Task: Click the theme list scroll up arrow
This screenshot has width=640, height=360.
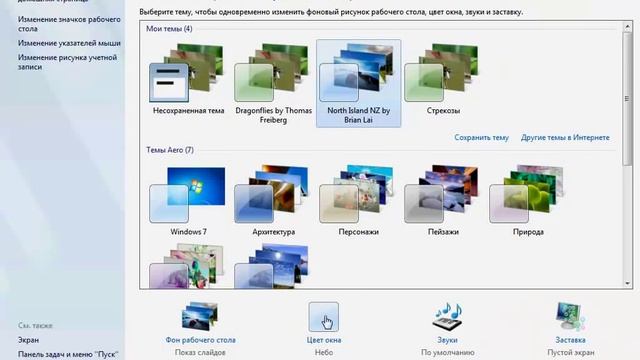Action: 627,27
